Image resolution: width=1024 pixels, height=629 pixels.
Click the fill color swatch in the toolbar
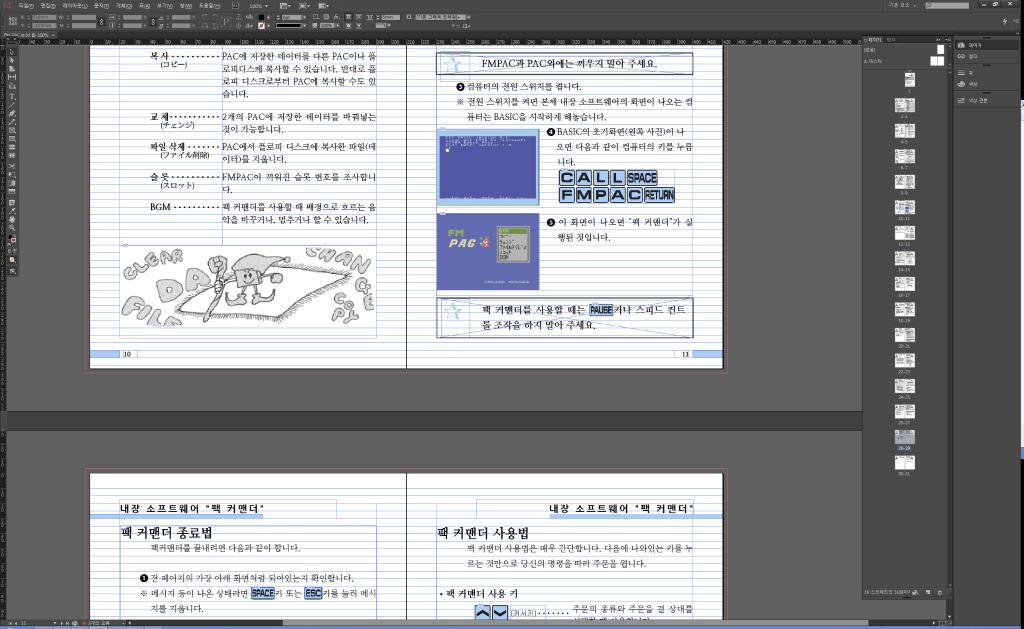[x=9, y=238]
